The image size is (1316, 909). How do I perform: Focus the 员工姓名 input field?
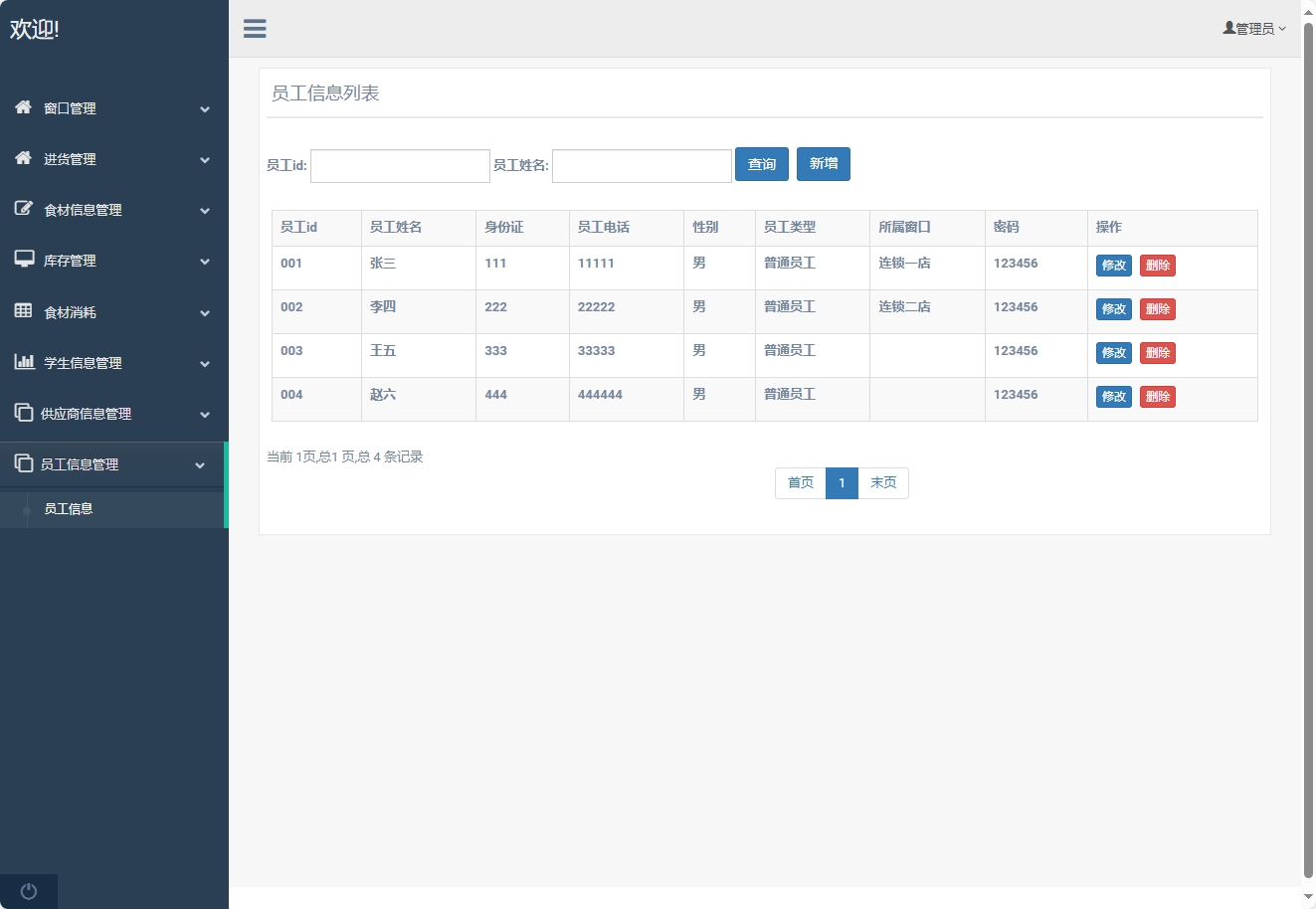pyautogui.click(x=642, y=166)
